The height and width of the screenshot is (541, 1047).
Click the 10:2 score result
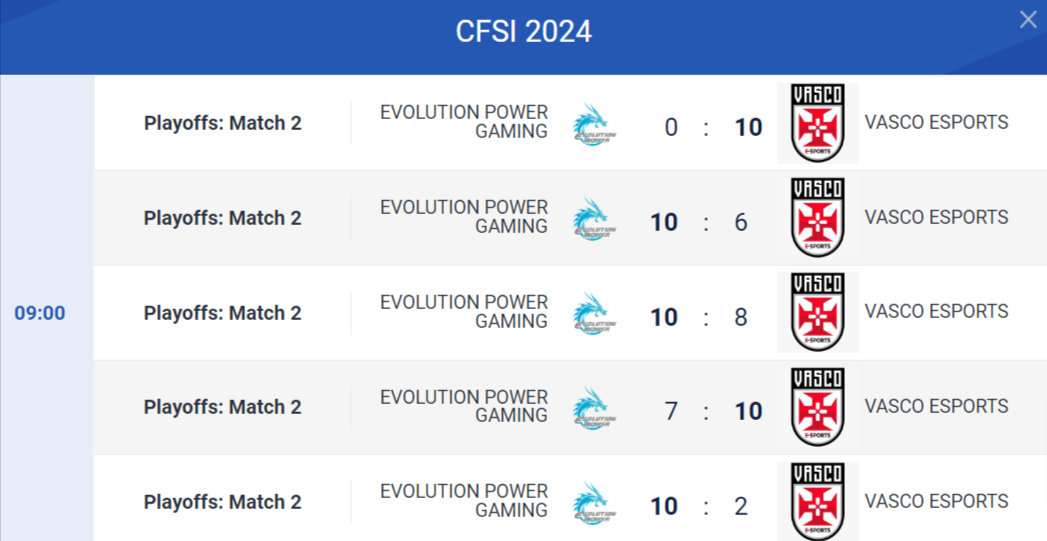pos(705,506)
